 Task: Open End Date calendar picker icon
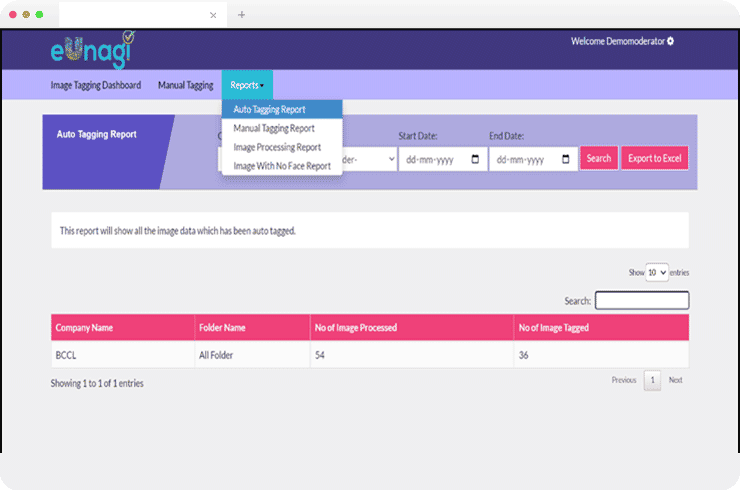[565, 159]
